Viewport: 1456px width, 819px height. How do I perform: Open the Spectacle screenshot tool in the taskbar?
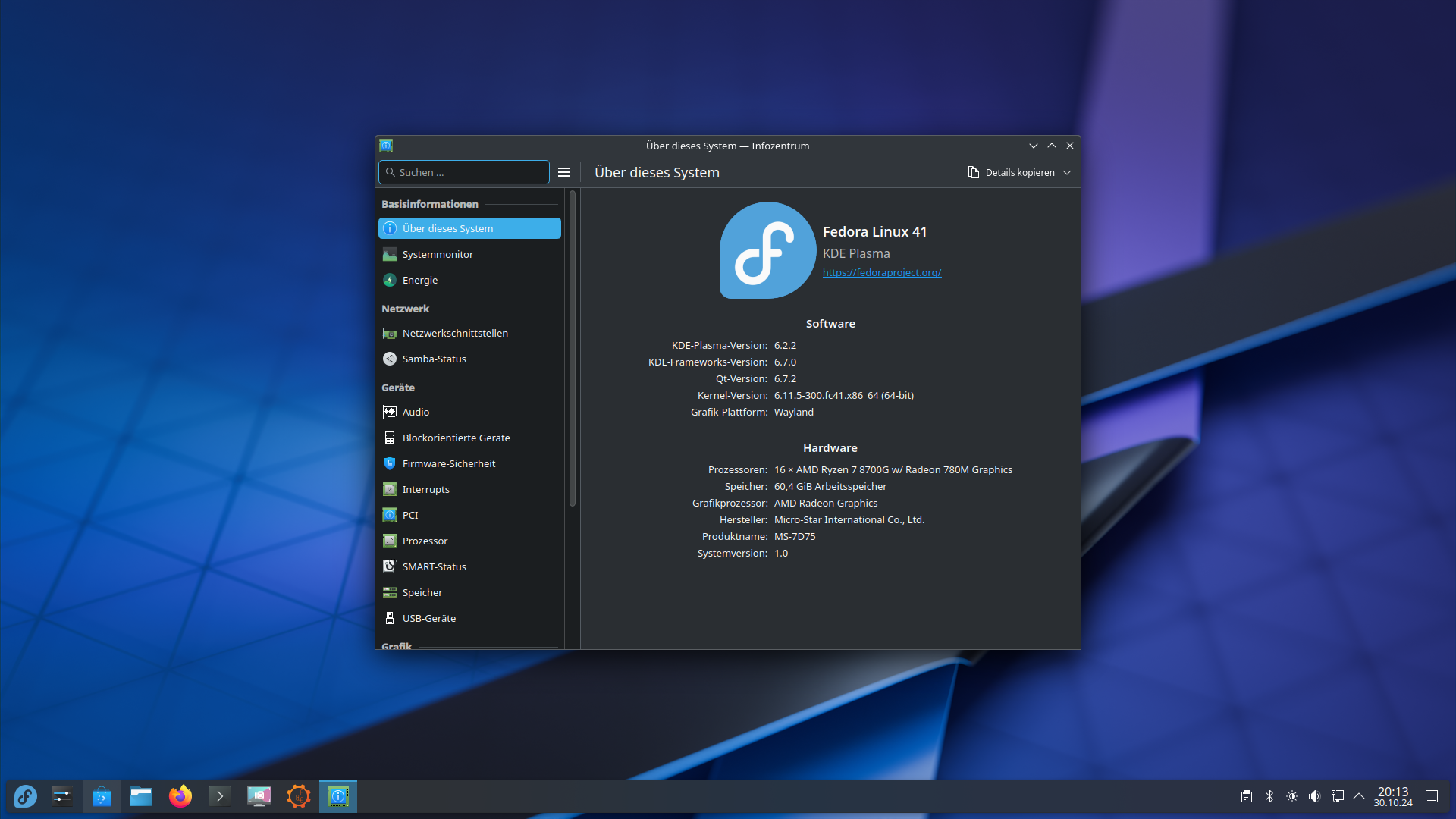pyautogui.click(x=259, y=796)
